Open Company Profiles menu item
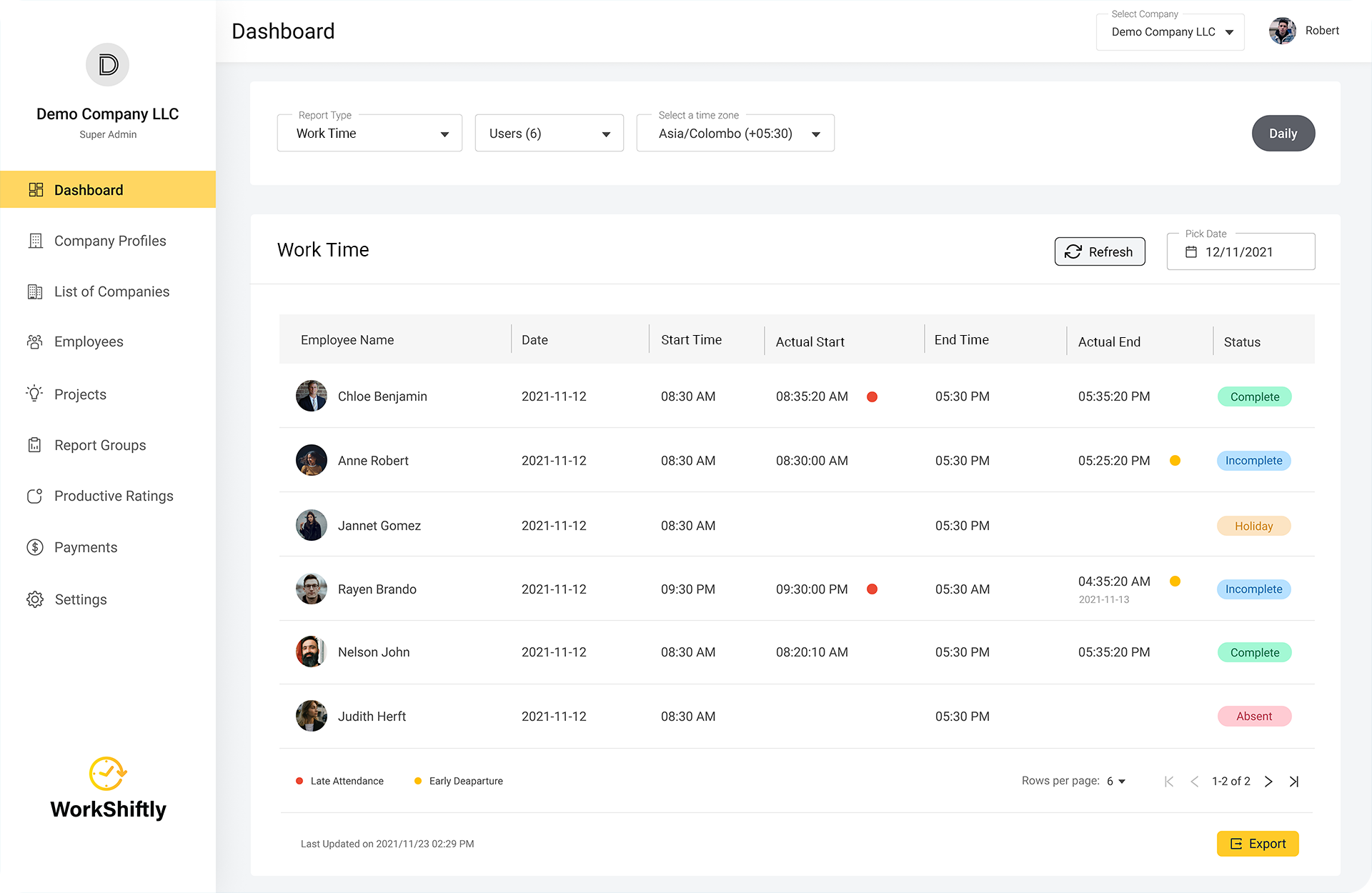The image size is (1372, 893). click(x=110, y=241)
